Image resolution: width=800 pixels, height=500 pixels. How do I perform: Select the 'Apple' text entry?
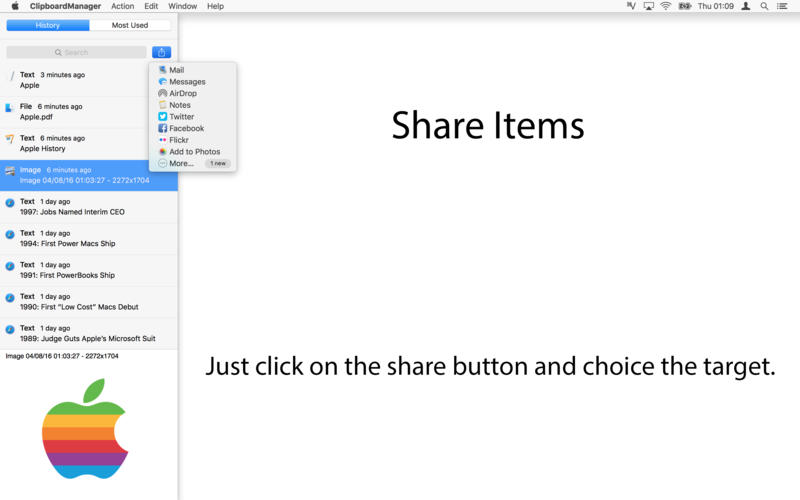pos(89,80)
